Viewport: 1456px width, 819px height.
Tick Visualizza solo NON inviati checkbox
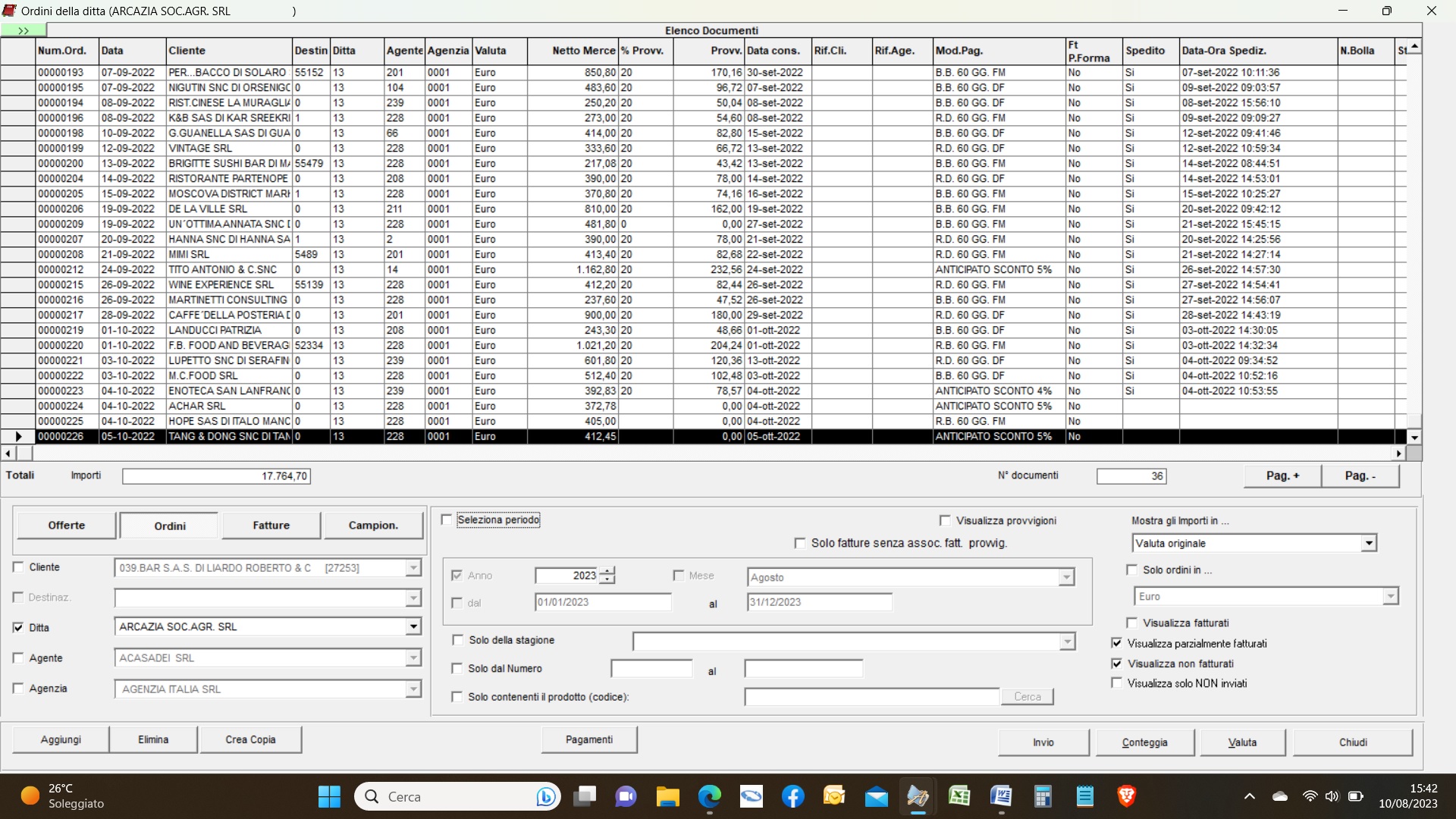click(1117, 683)
